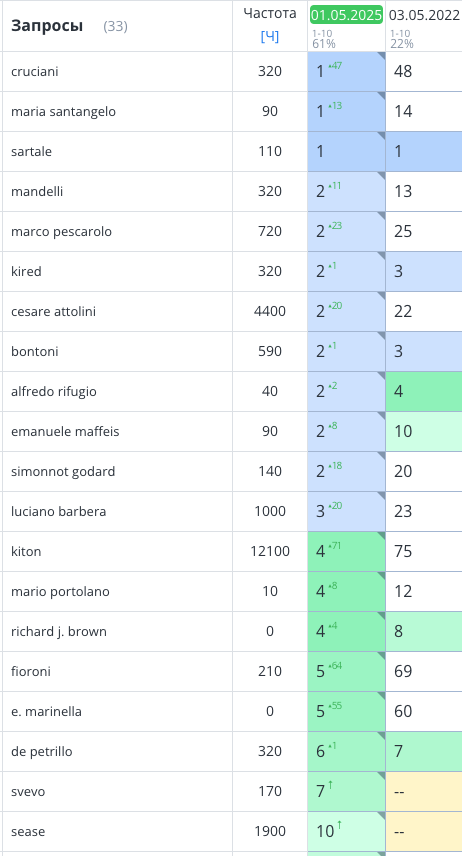Click the +71 change indicator for kiton
This screenshot has width=462, height=856.
(335, 545)
